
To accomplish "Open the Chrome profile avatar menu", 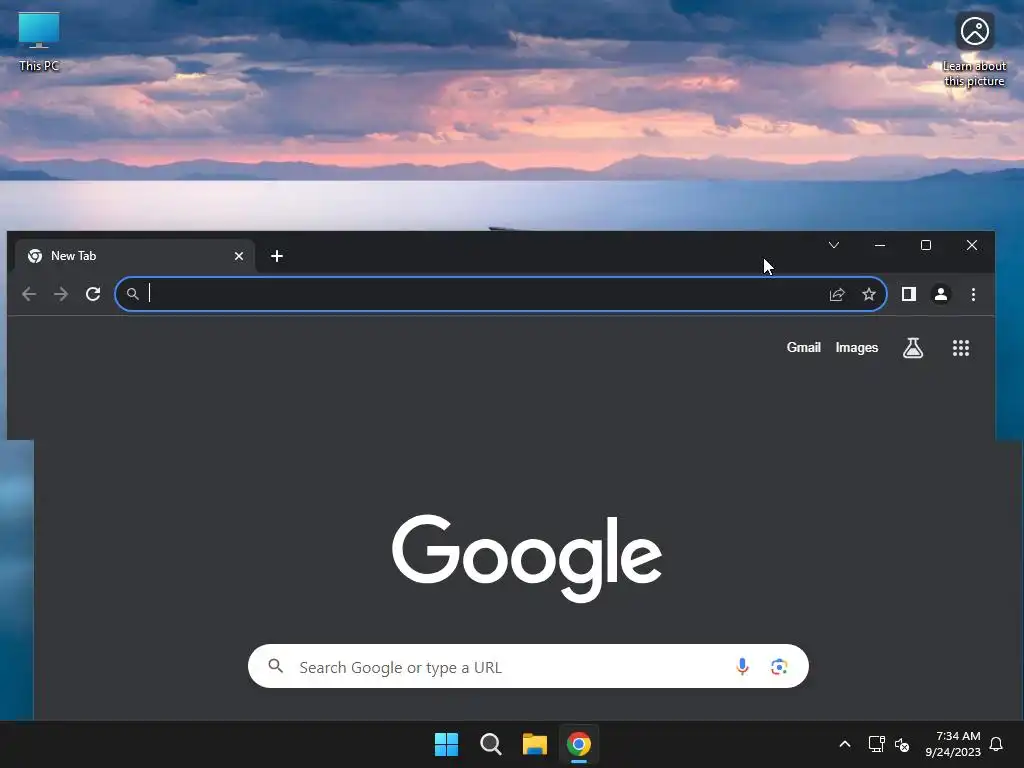I will [941, 295].
